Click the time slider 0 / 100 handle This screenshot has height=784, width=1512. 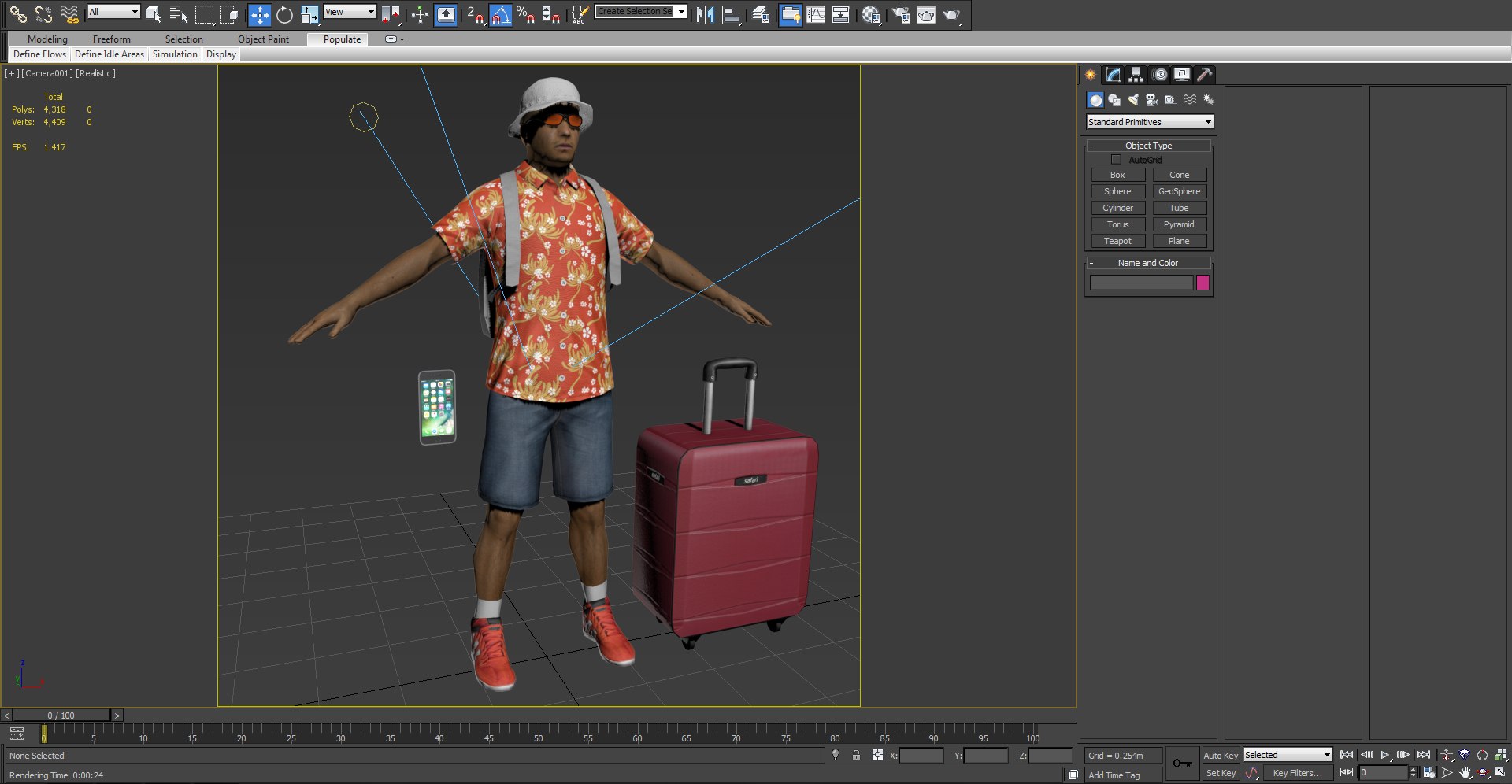pyautogui.click(x=61, y=716)
